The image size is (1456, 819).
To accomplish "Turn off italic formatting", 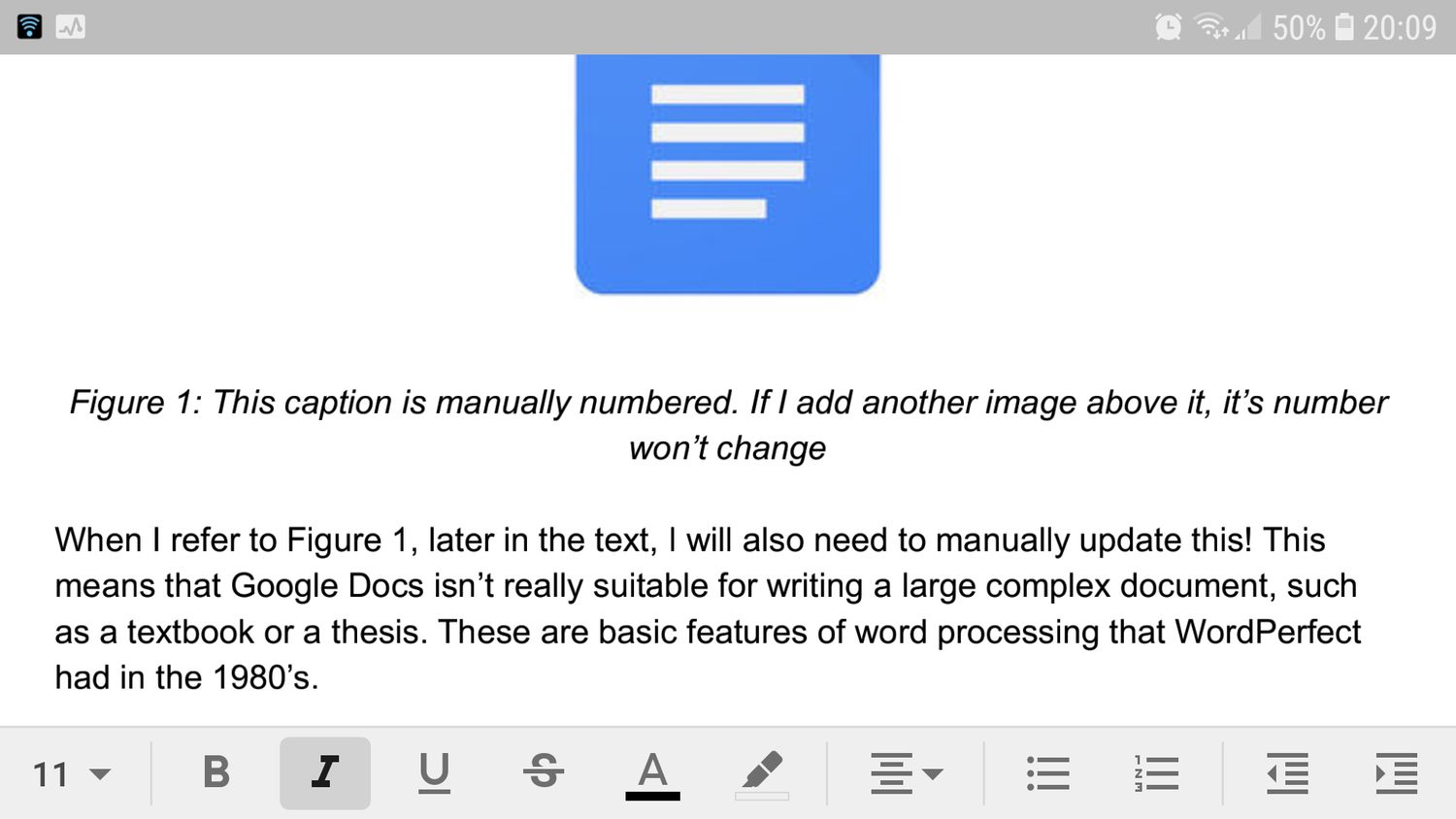I will click(325, 772).
